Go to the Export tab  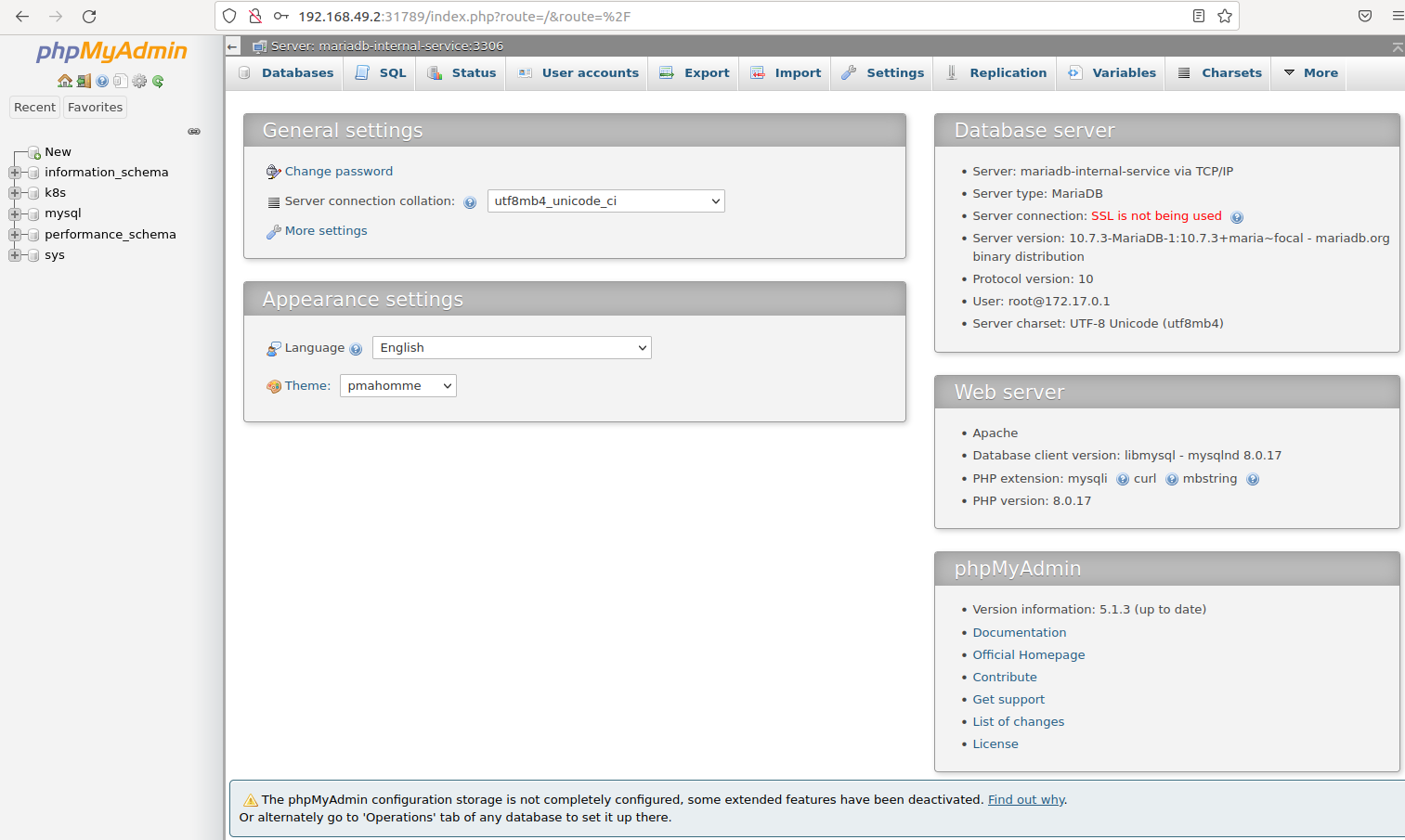pos(695,73)
